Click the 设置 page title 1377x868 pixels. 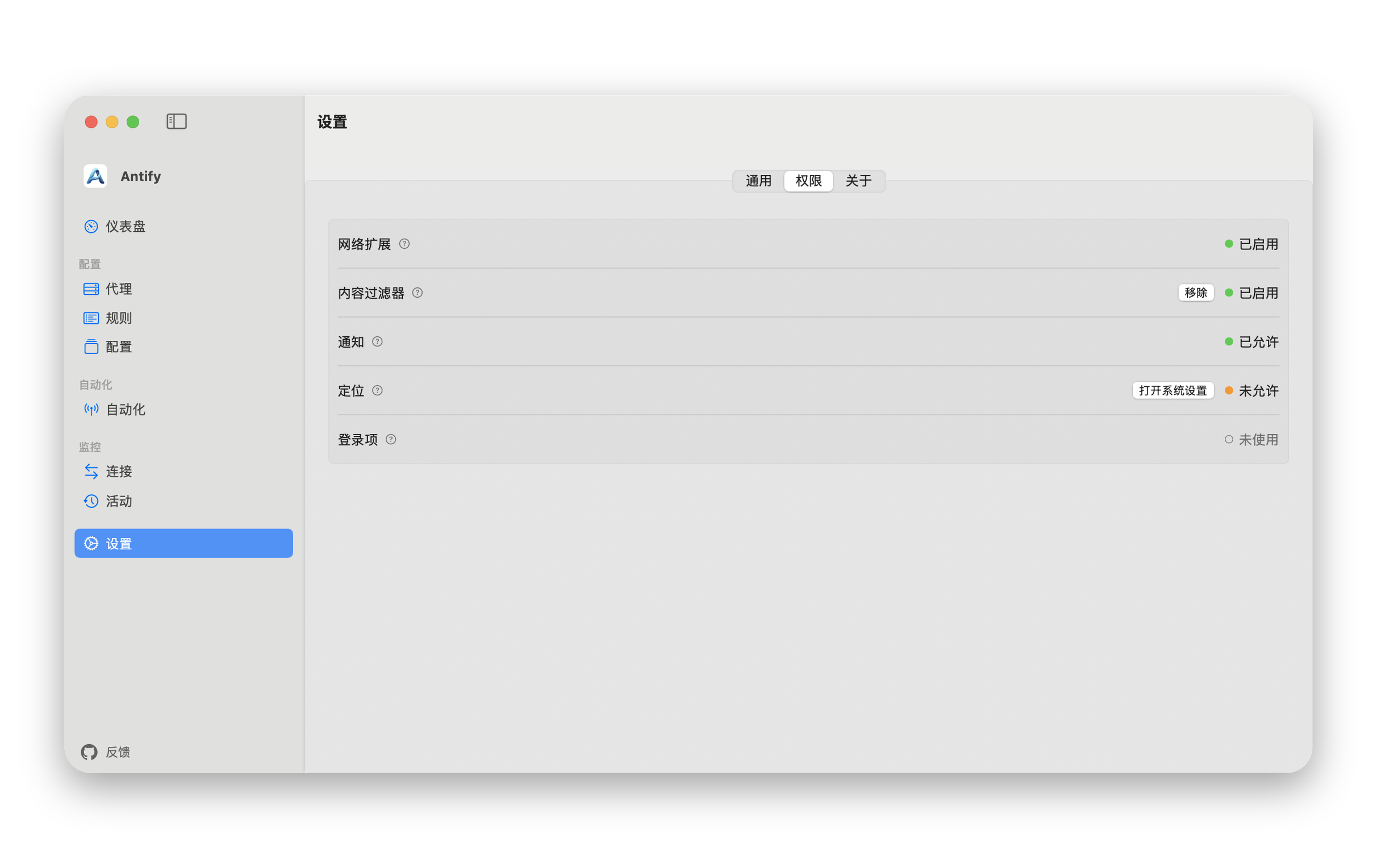click(x=332, y=122)
